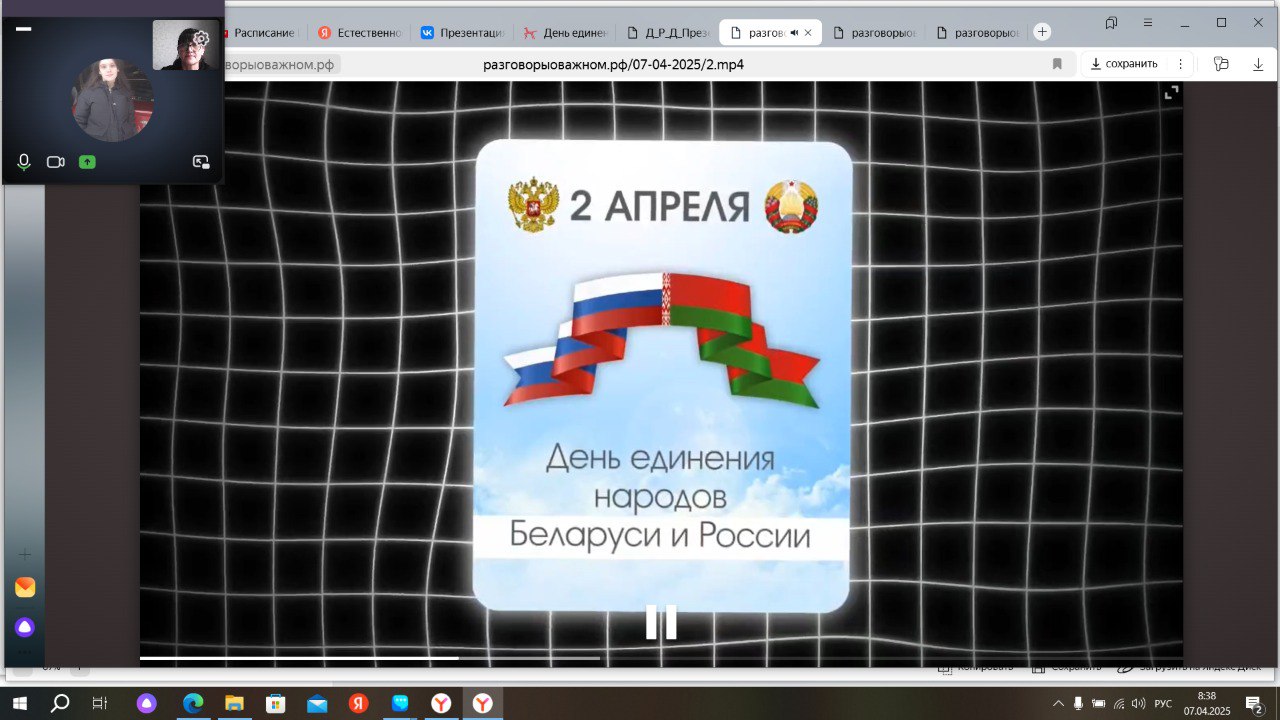Screen dimensions: 1280x720
Task: Show hidden system tray icons
Action: 1058,704
